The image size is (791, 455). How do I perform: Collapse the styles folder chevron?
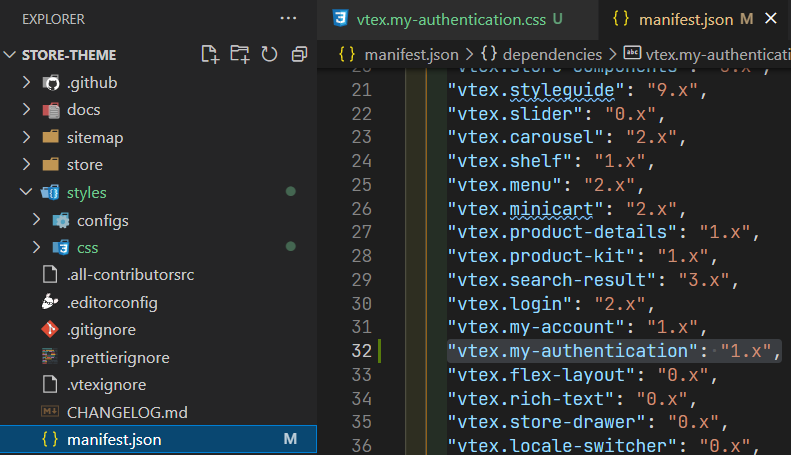point(26,192)
